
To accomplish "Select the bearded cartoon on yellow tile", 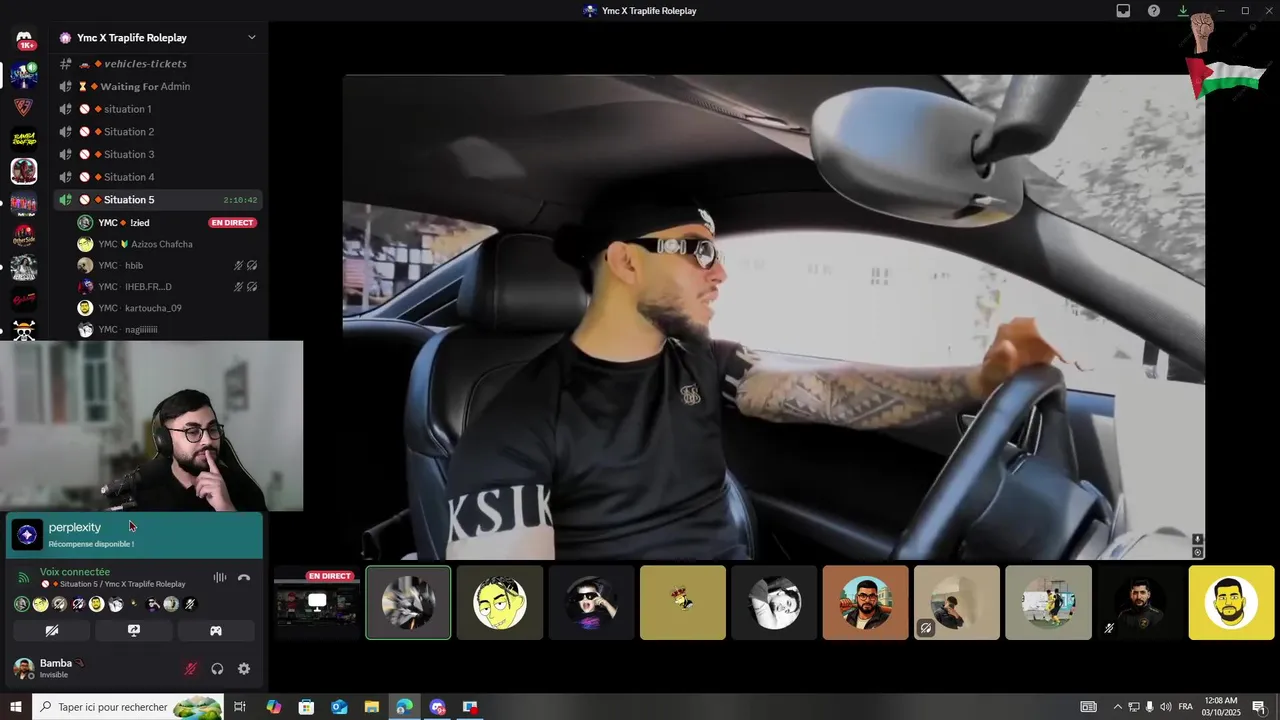I will (1231, 603).
